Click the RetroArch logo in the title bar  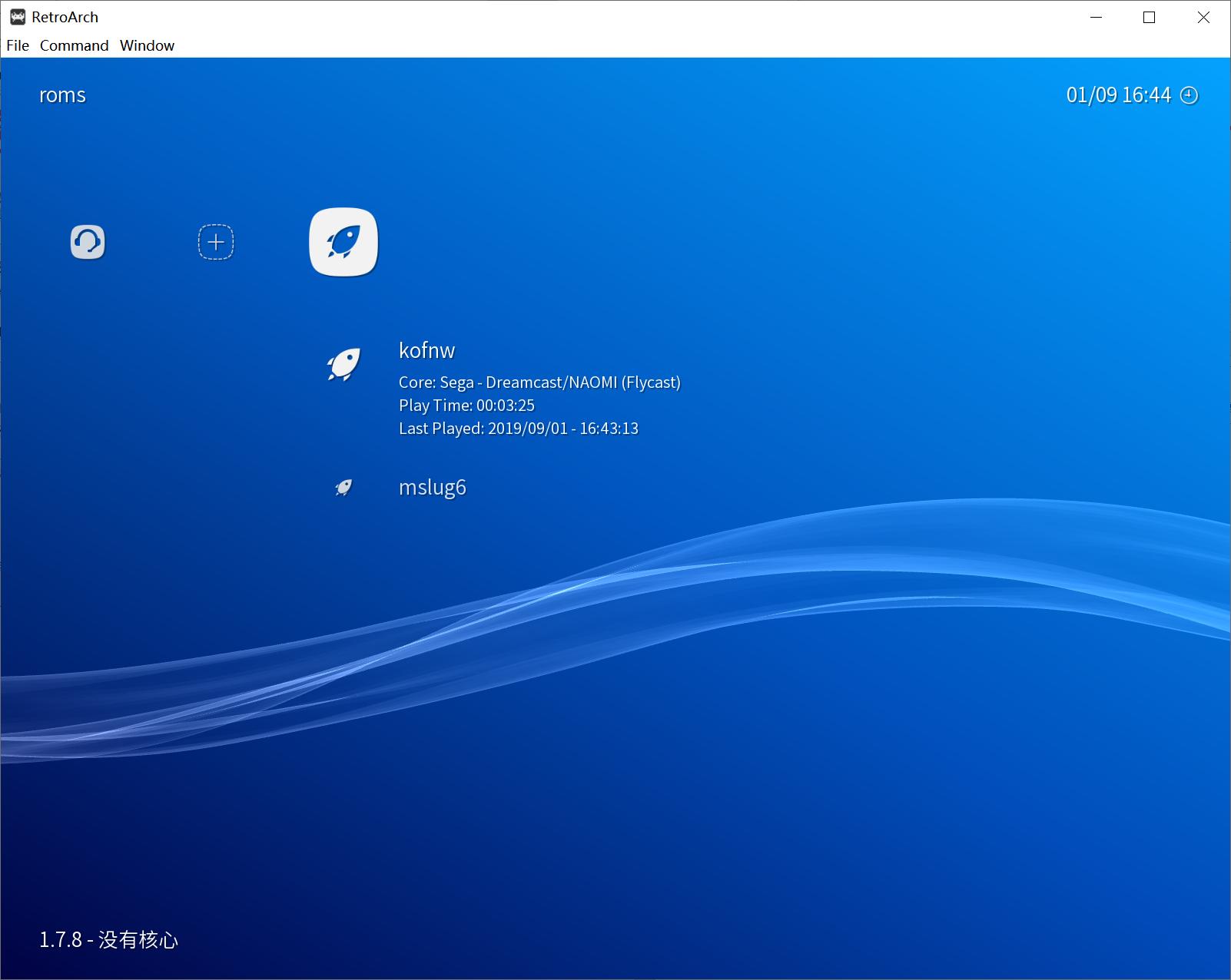pyautogui.click(x=18, y=17)
